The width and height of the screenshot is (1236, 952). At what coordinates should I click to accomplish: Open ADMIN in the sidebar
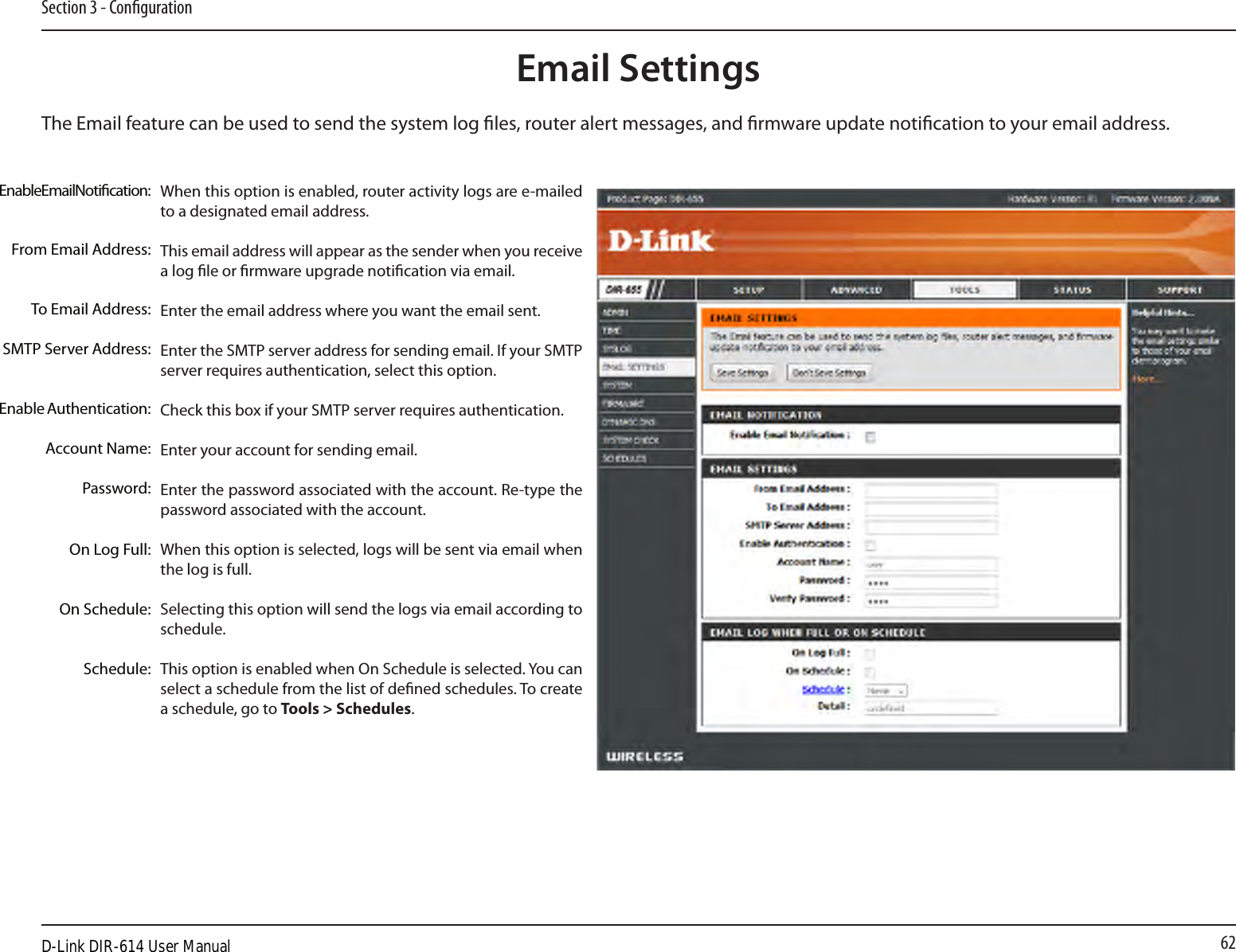click(646, 312)
